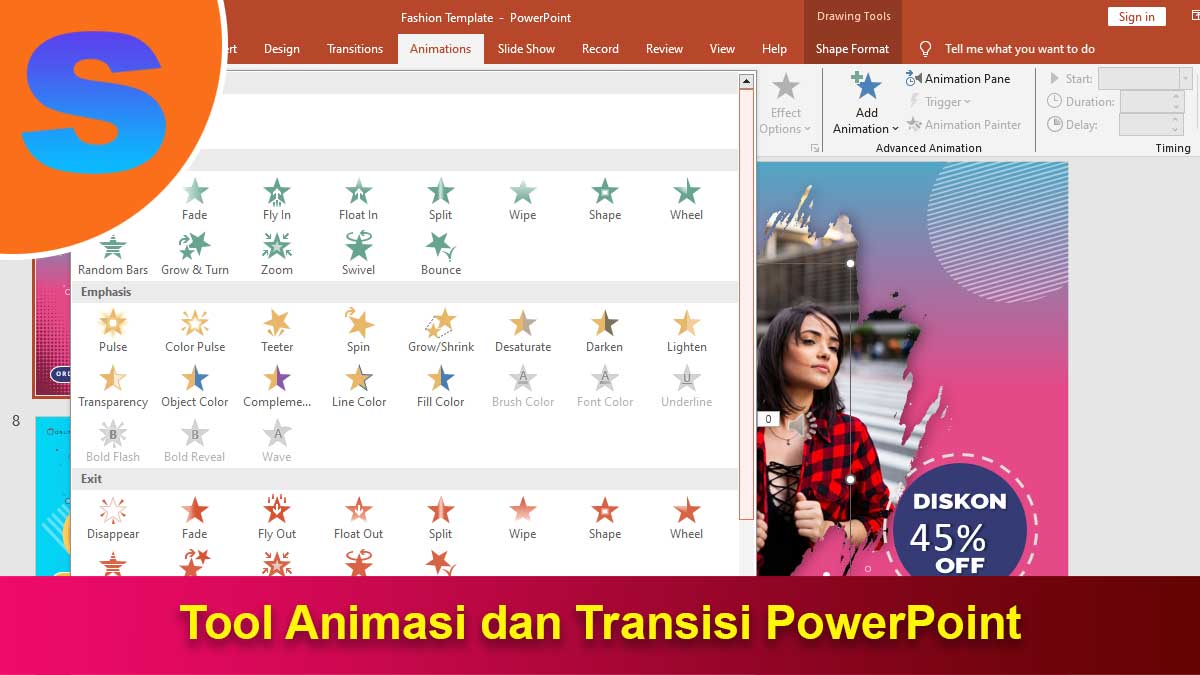Switch to the Transitions tab
The height and width of the screenshot is (675, 1200).
355,49
